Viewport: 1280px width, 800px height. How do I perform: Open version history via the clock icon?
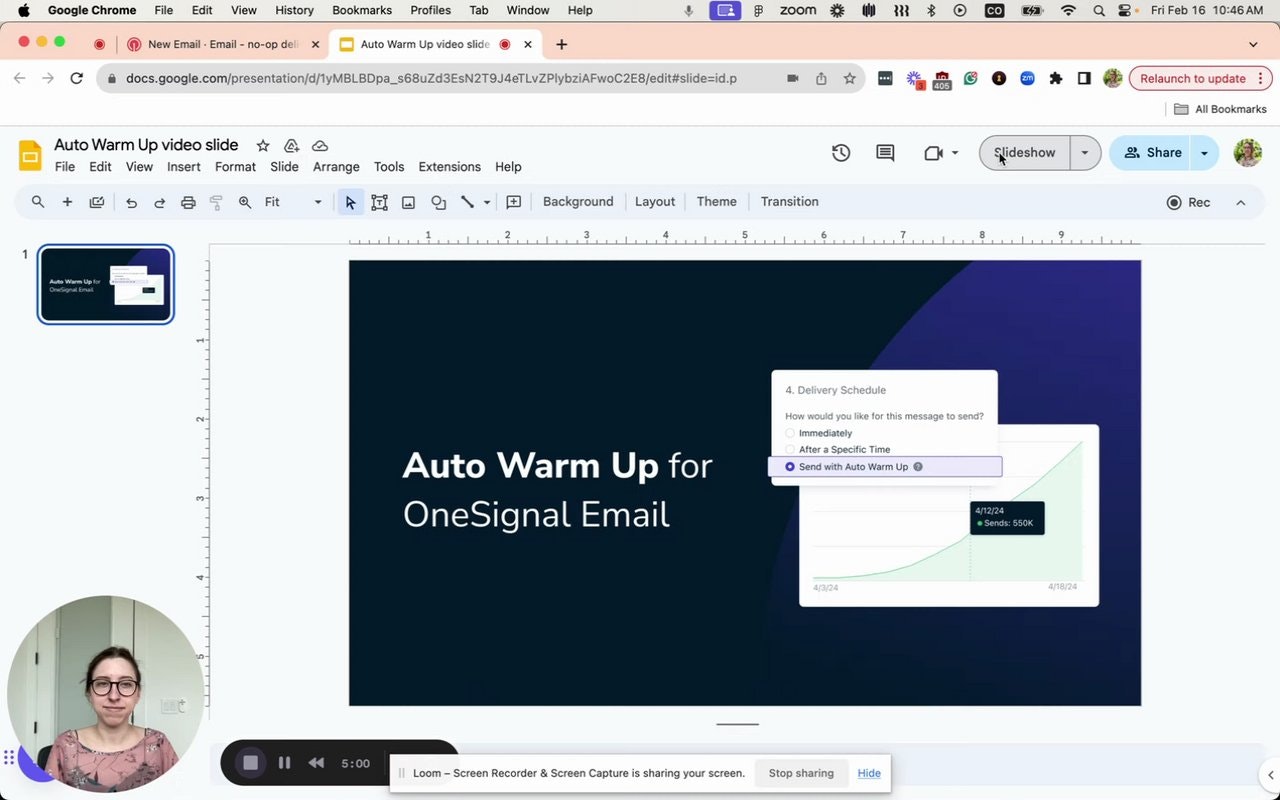(840, 152)
